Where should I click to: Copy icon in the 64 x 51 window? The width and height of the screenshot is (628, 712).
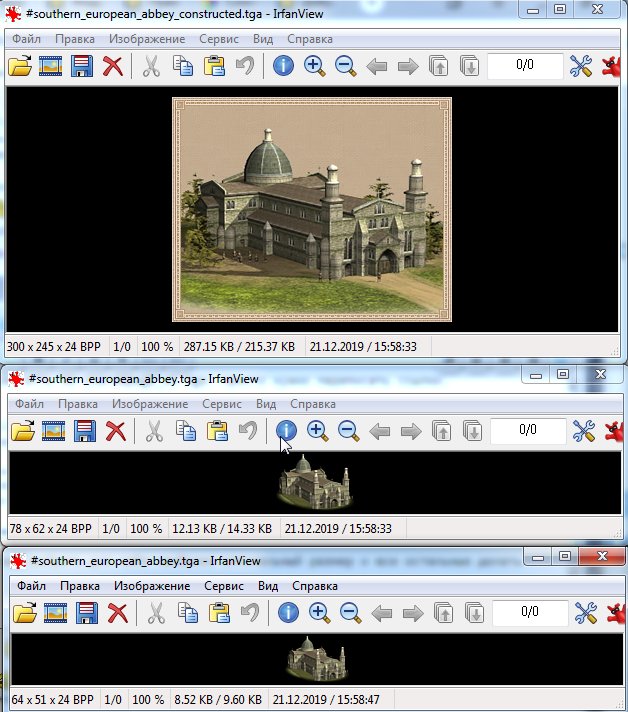188,613
